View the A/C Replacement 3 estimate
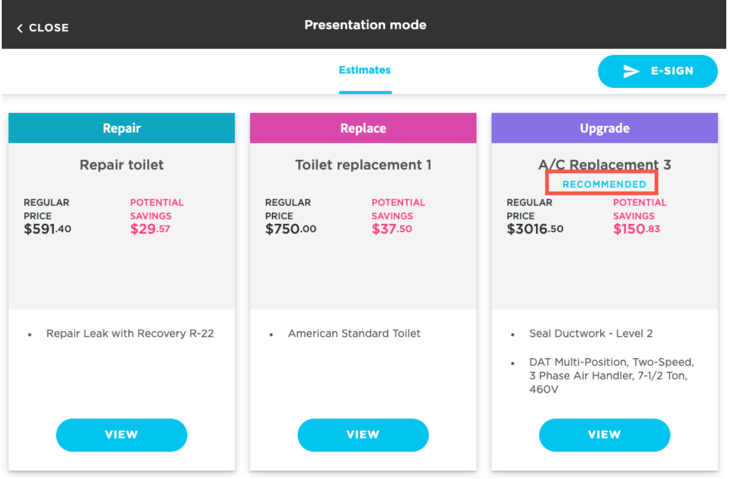 (x=604, y=435)
